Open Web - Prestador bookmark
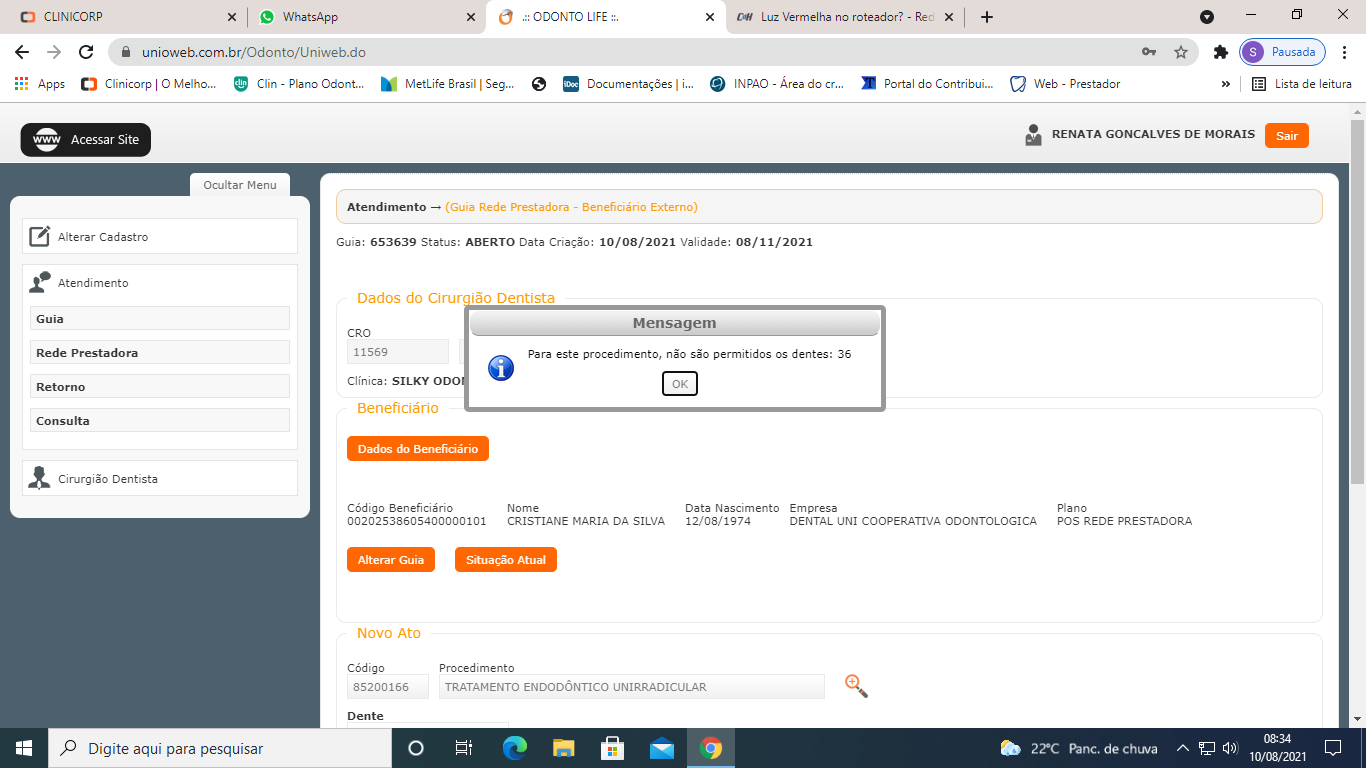This screenshot has height=768, width=1366. tap(1066, 84)
